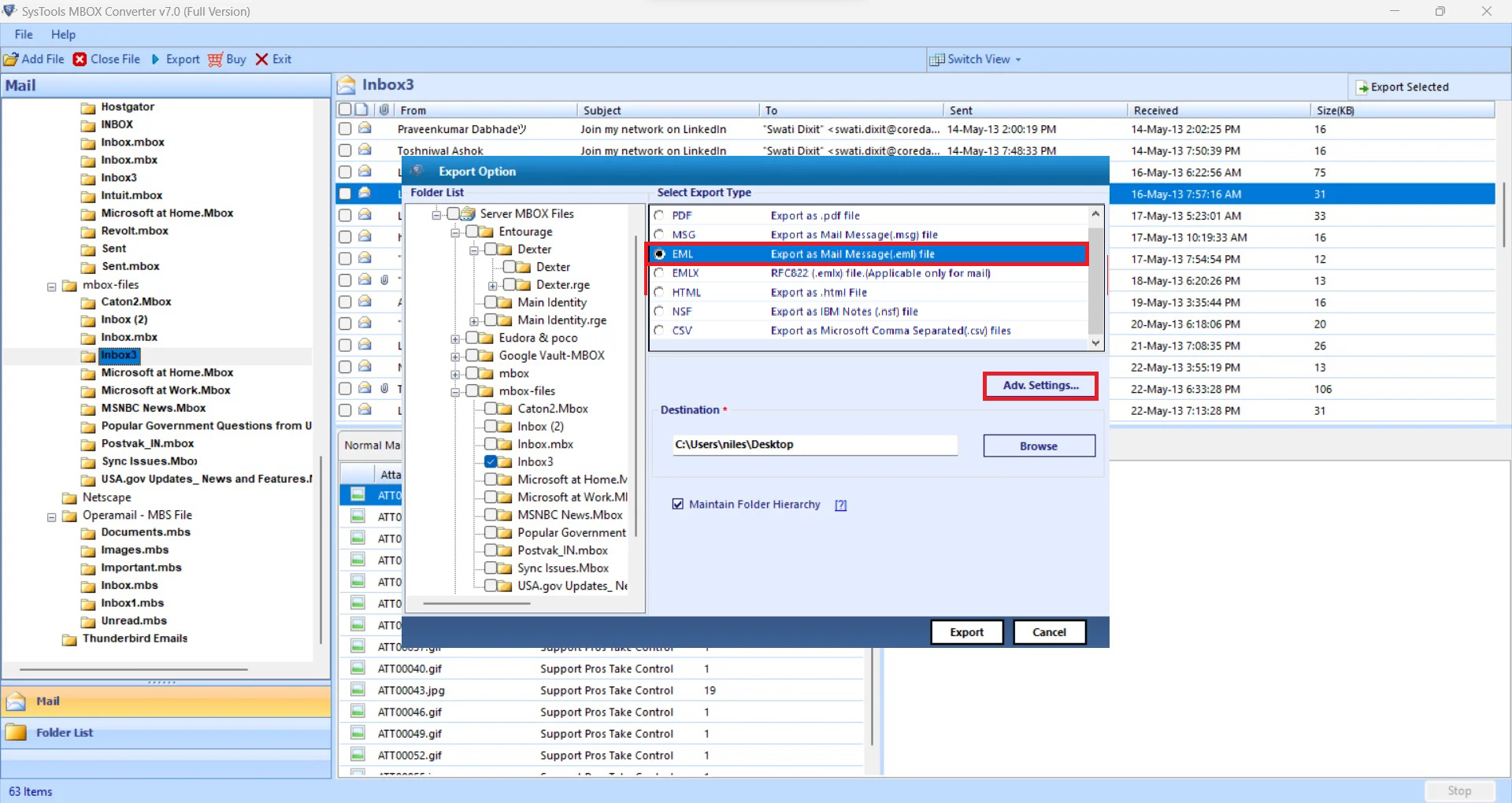Click the Exit red X icon
The height and width of the screenshot is (803, 1512).
[262, 59]
